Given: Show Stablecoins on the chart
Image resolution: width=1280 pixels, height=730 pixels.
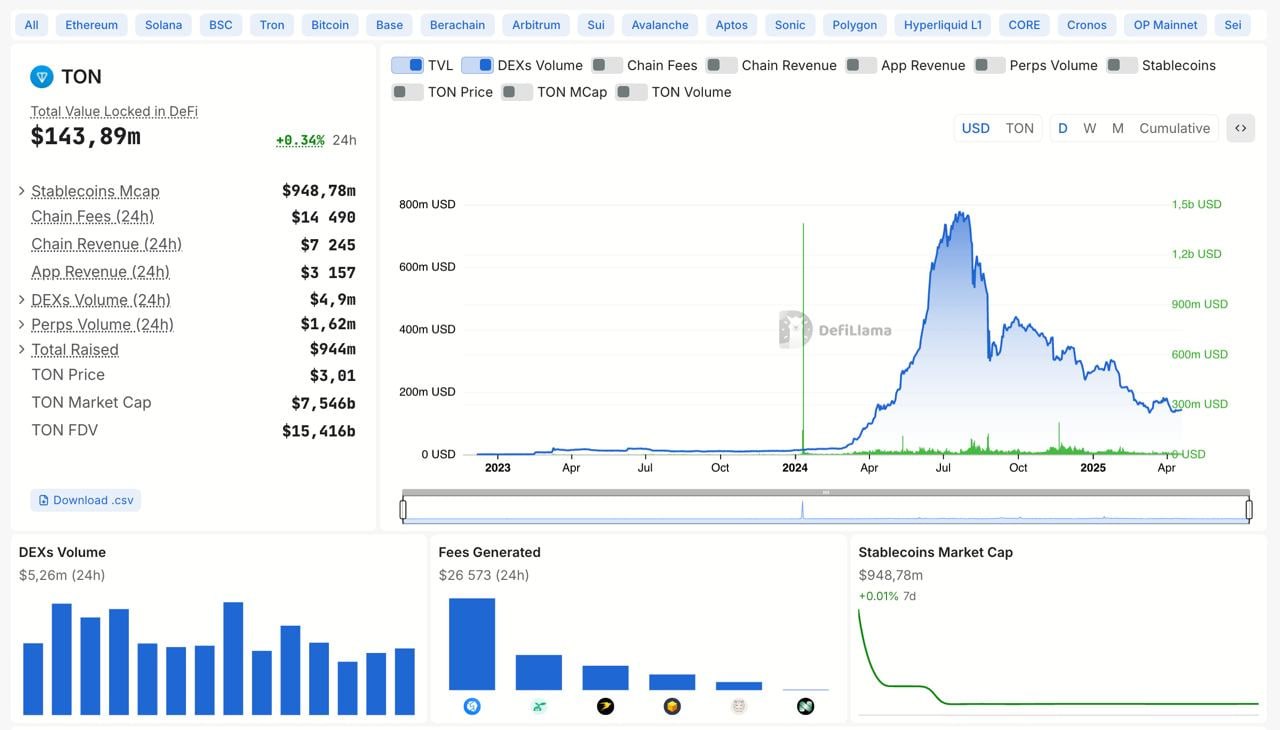Looking at the screenshot, I should [1122, 65].
